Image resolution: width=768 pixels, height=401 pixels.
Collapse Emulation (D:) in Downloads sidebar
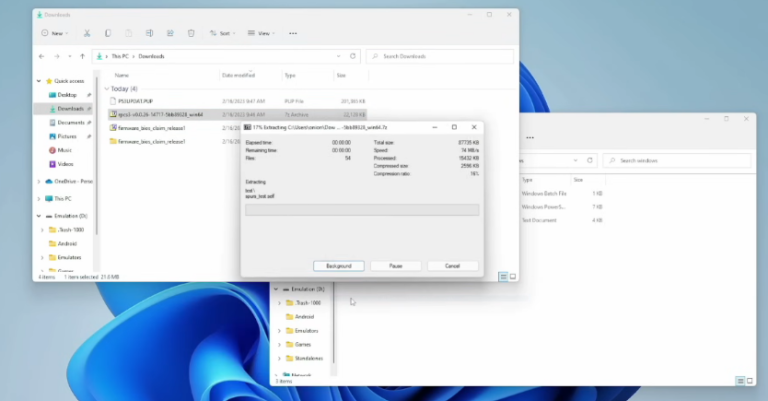pyautogui.click(x=39, y=216)
